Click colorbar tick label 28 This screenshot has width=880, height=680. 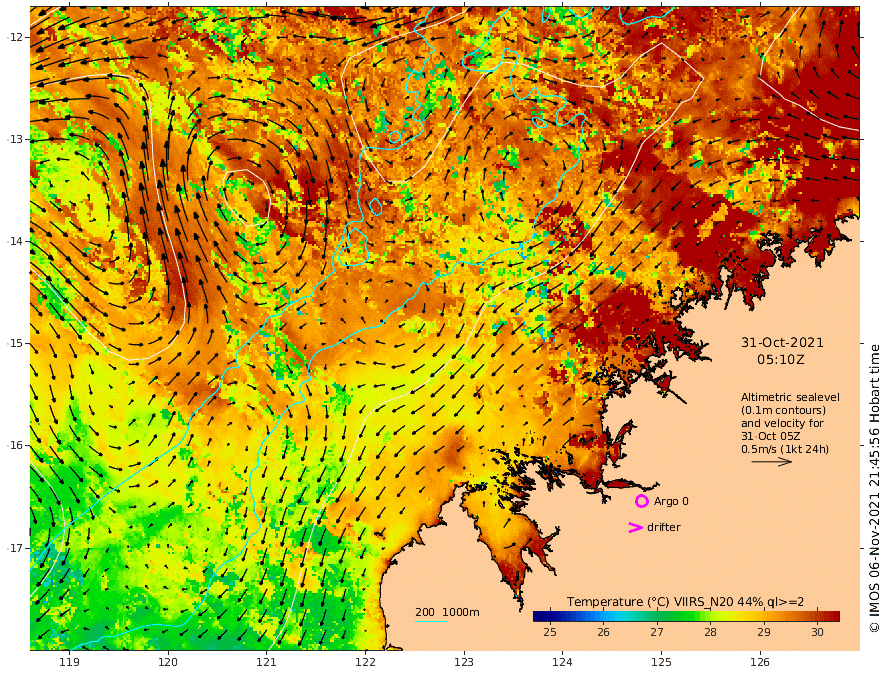[x=711, y=632]
